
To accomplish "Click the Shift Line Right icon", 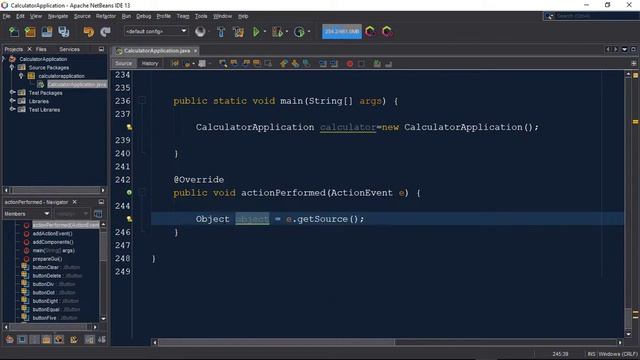I will click(x=334, y=64).
